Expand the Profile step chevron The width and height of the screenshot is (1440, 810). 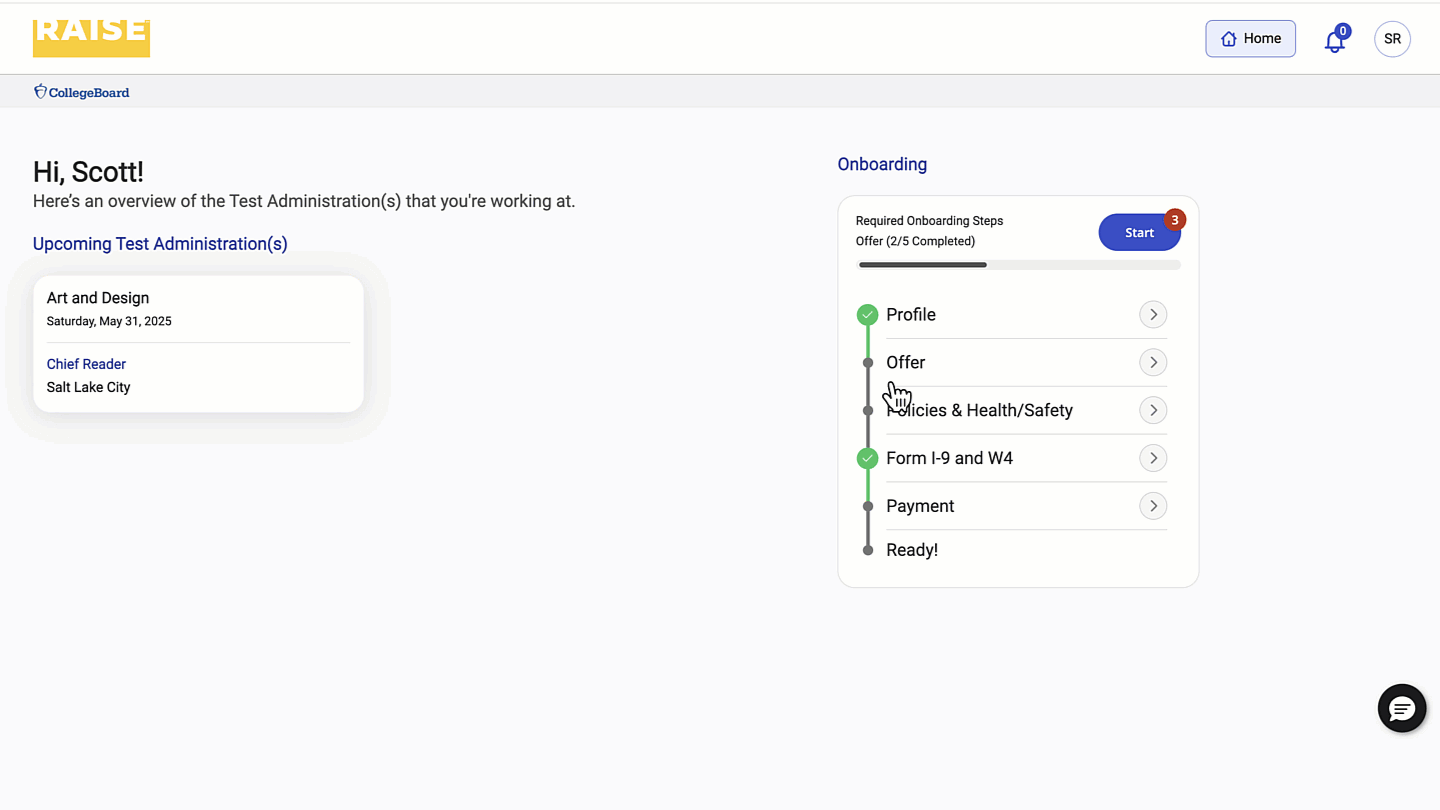[1152, 315]
